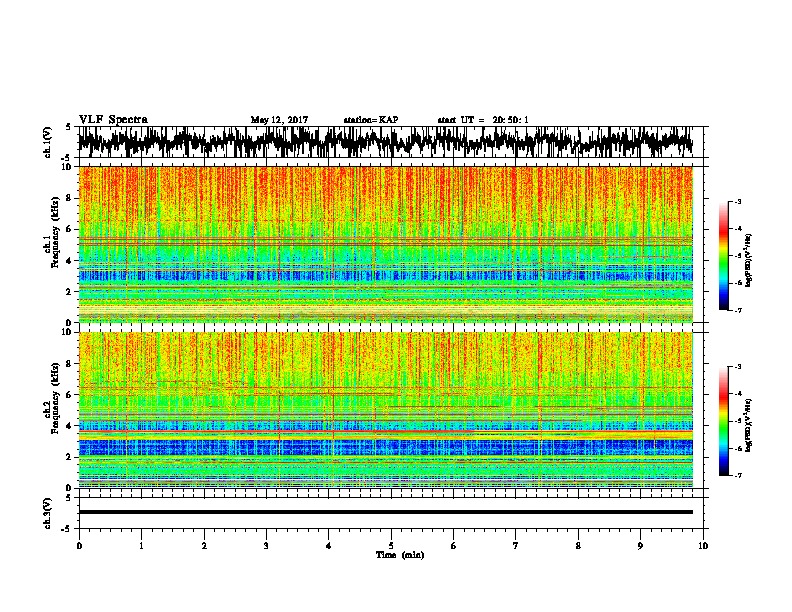
Task: Click the color scale bar beside ch.2 spectrogram
Action: click(723, 421)
